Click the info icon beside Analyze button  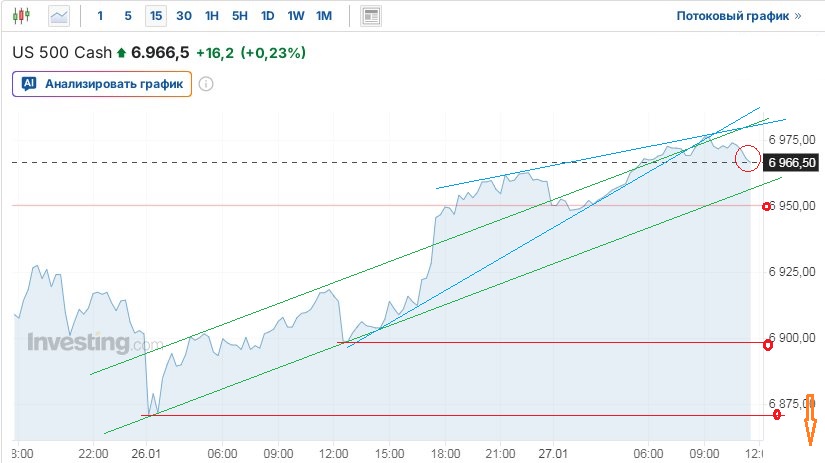coord(206,84)
